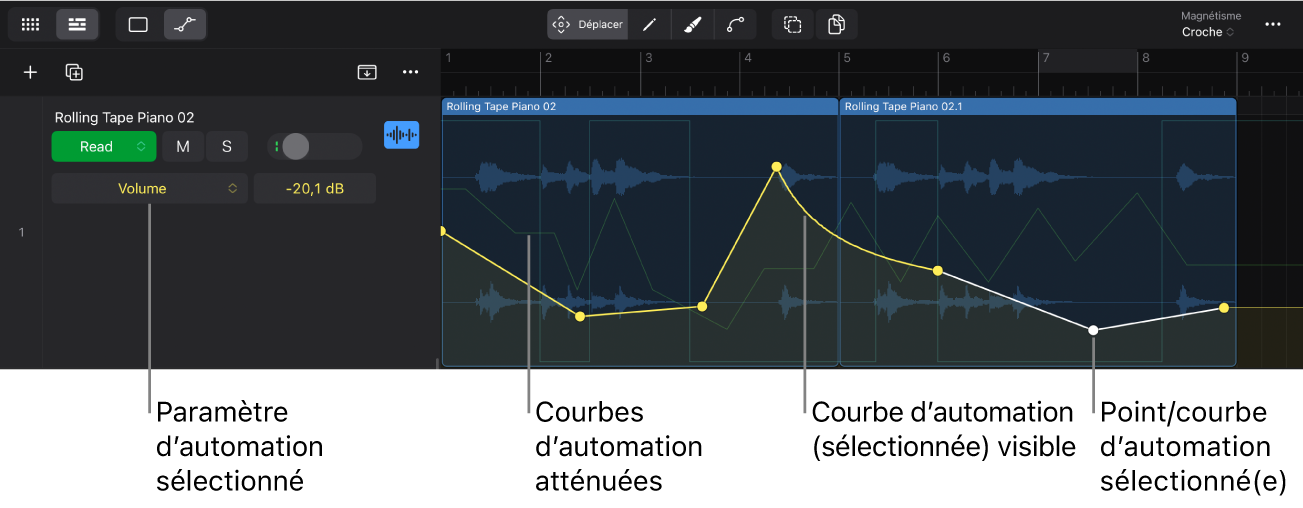Viewport: 1303px width, 508px height.
Task: Duplicate the track with the duplicate icon
Action: tap(74, 72)
